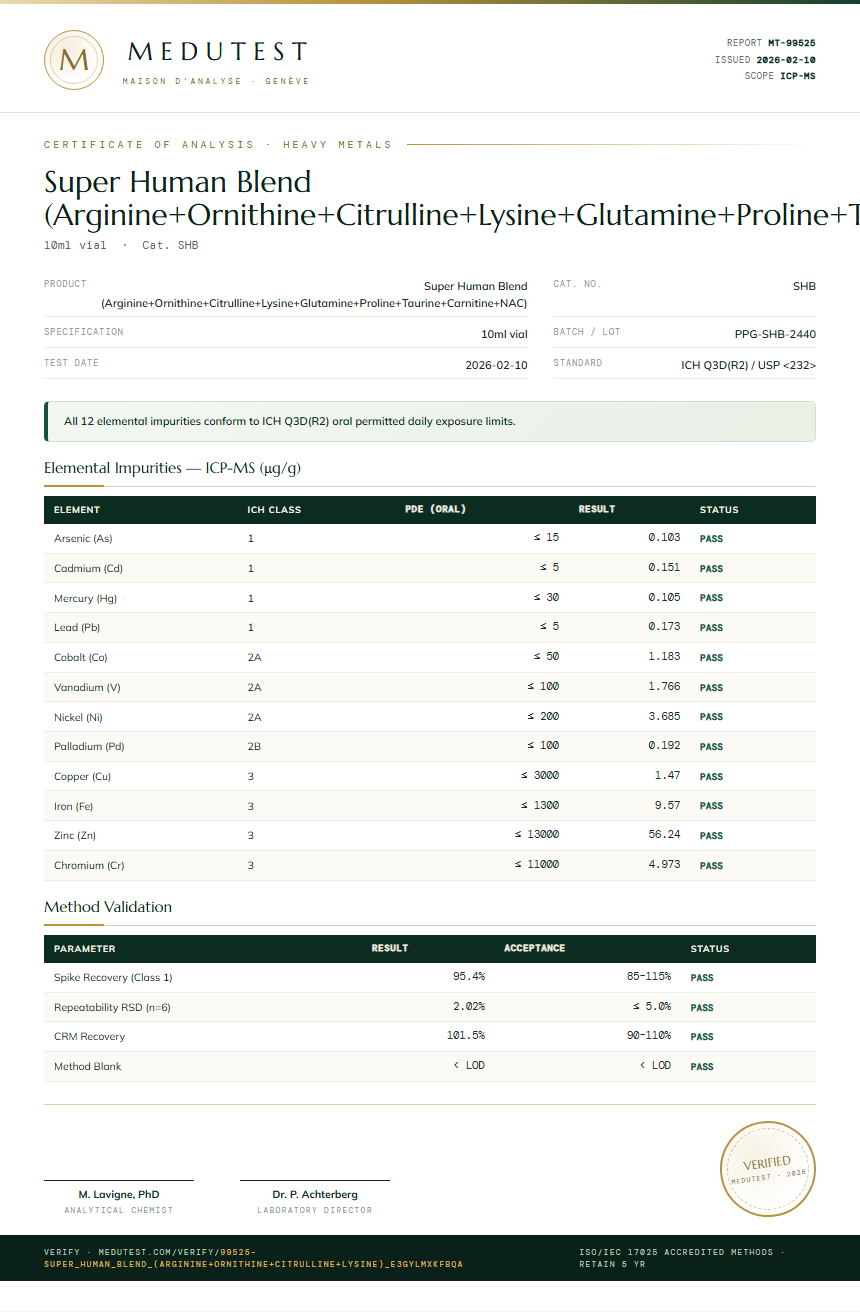Click the Medutest circular M logo
Image resolution: width=860 pixels, height=1312 pixels.
(74, 60)
